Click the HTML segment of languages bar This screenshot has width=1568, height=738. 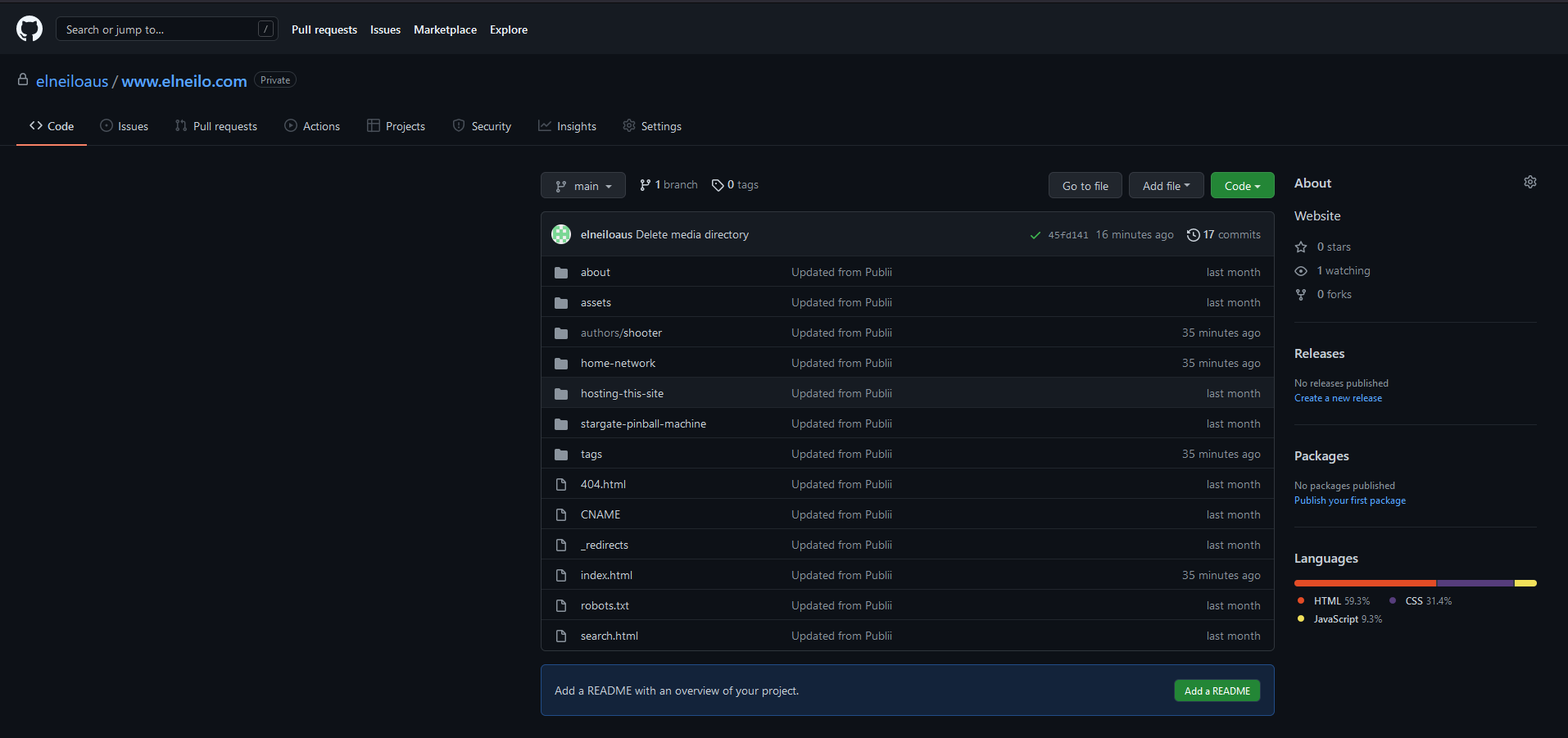(1364, 583)
